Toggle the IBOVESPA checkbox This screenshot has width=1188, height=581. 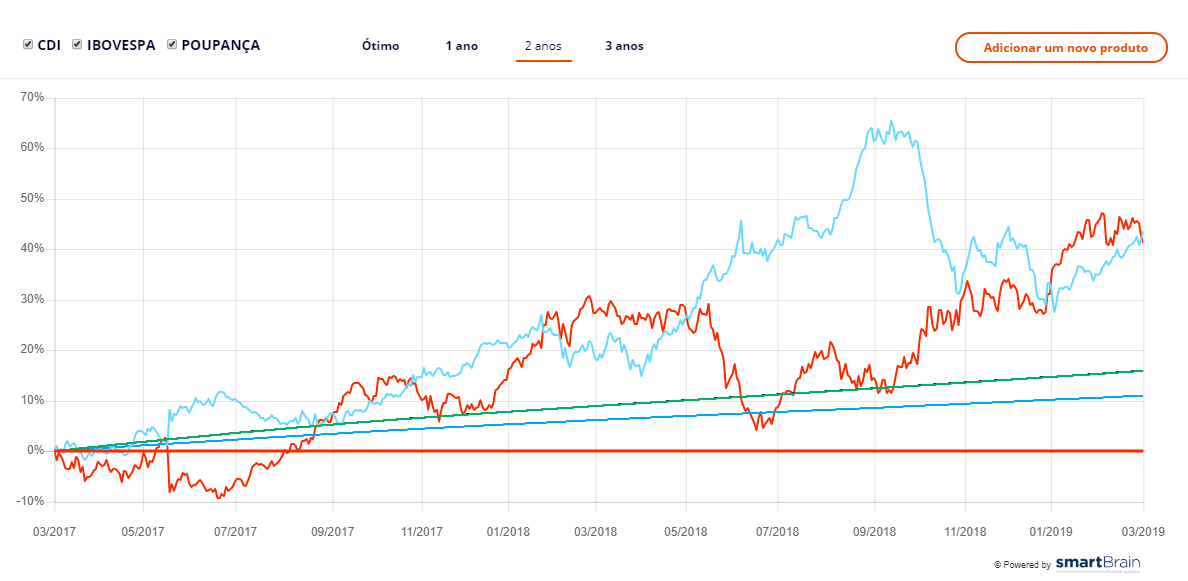(x=77, y=45)
